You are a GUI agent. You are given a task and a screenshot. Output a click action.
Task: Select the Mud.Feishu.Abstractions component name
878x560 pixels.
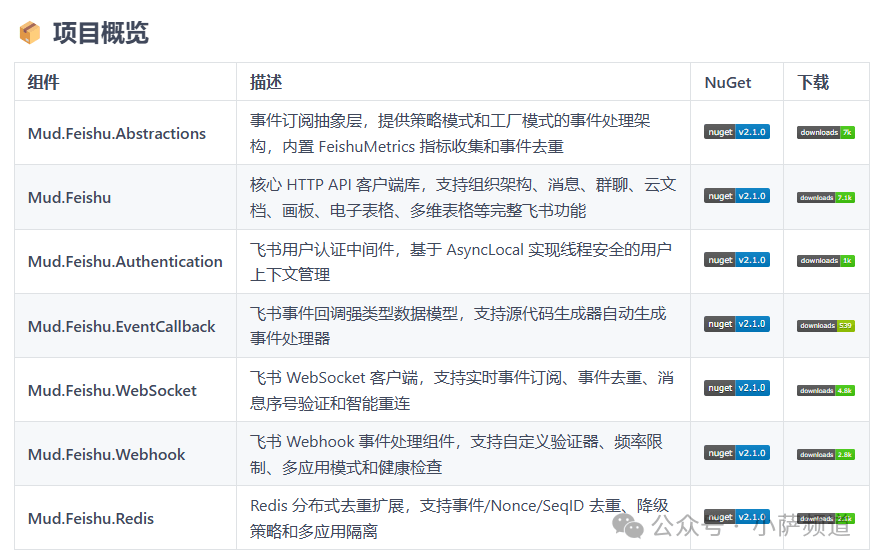point(117,133)
